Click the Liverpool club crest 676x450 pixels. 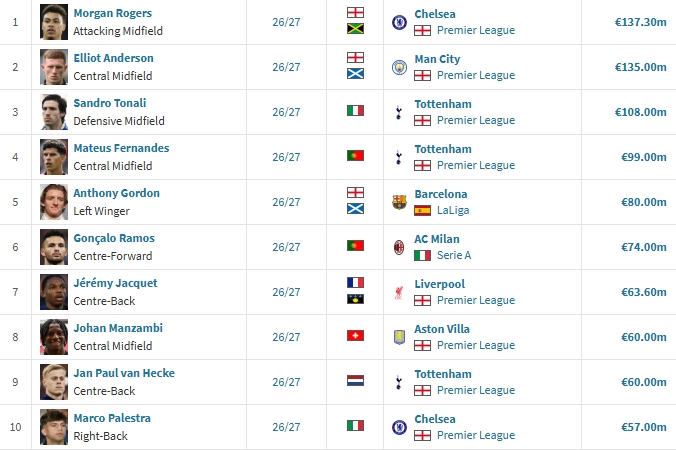click(399, 292)
